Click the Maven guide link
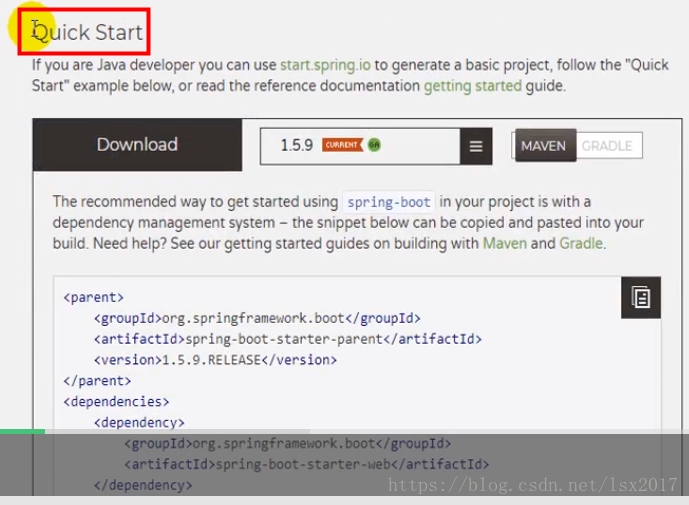Viewport: 689px width, 505px height. 504,243
